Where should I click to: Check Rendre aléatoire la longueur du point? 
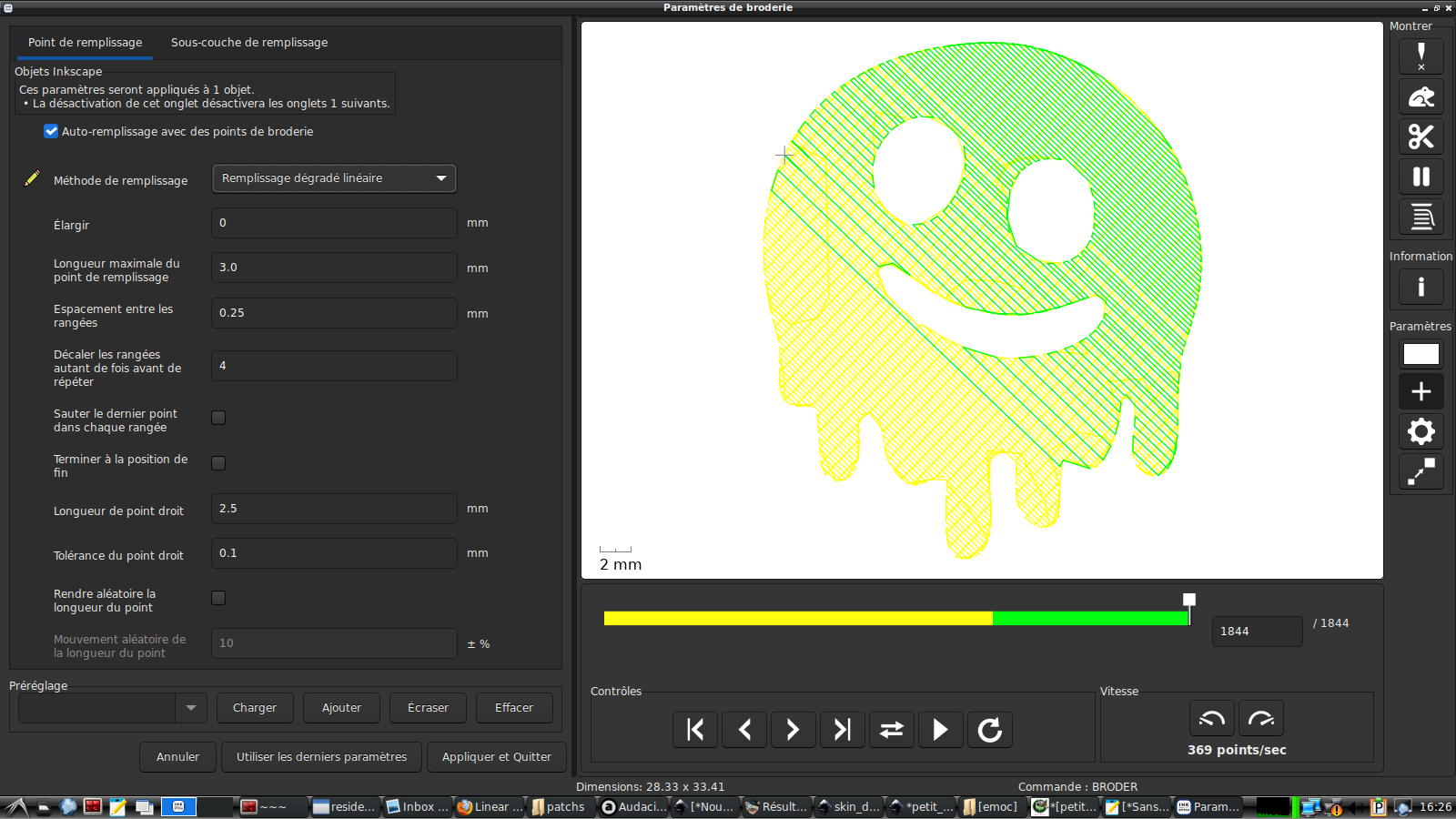point(218,598)
